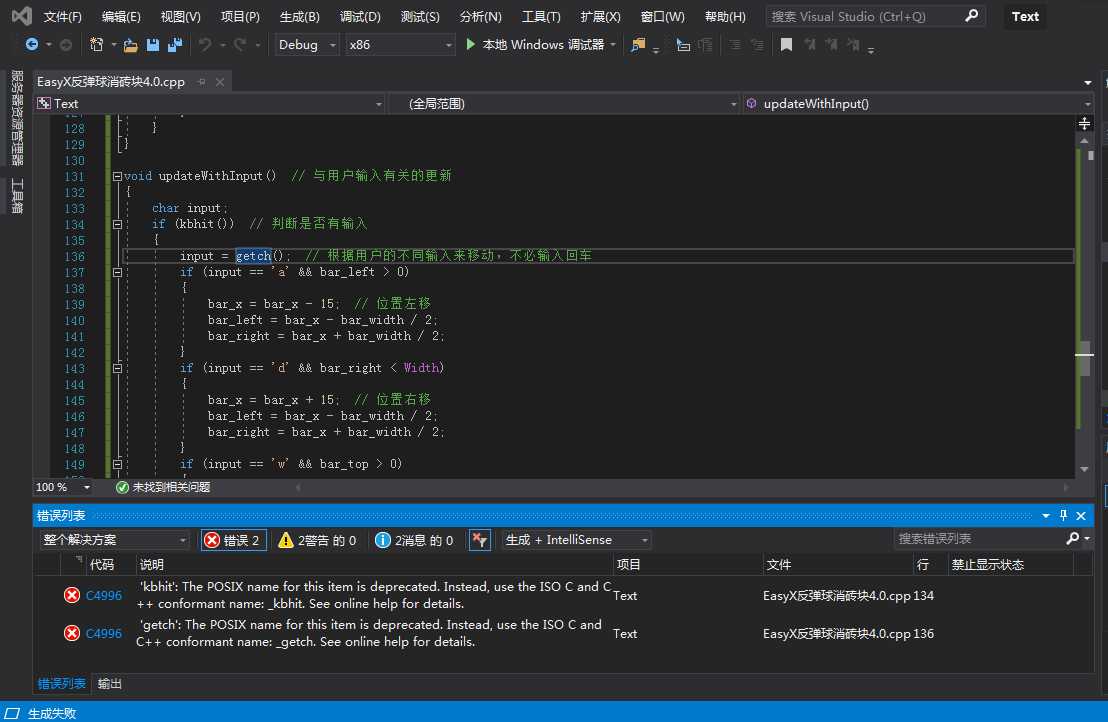Collapse the if input equals 'a' block
This screenshot has width=1108, height=722.
tap(117, 272)
